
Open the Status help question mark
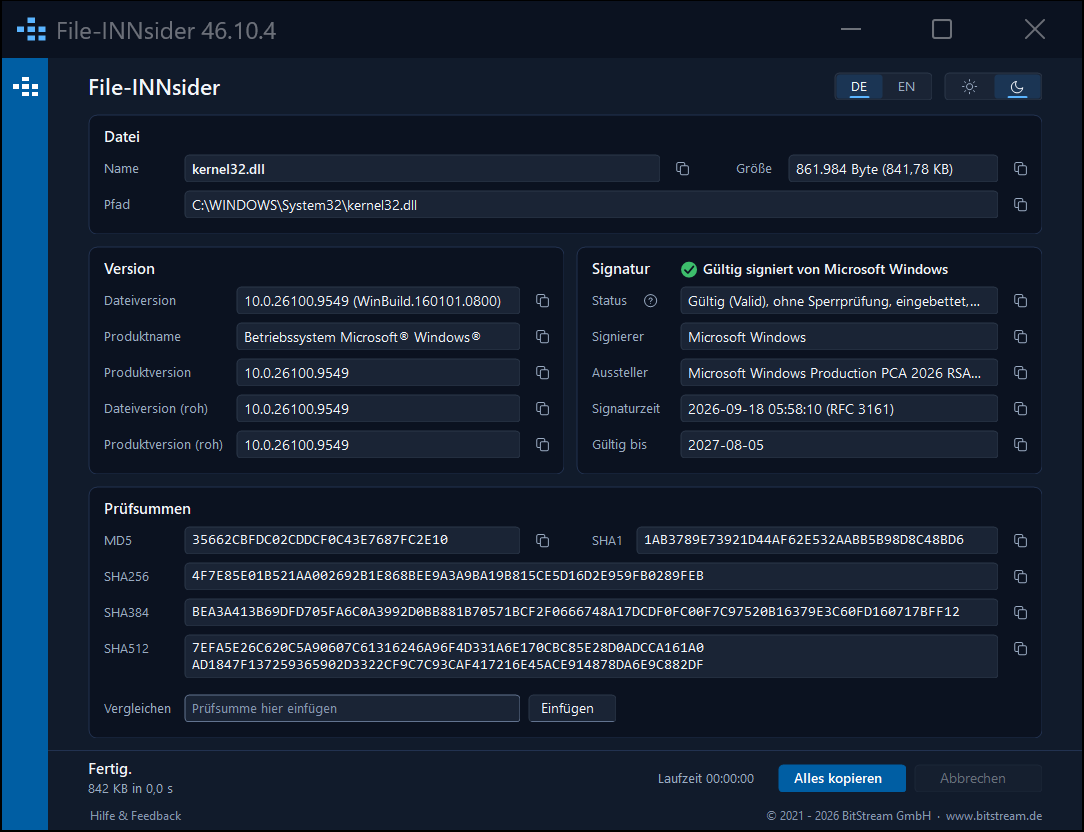point(651,301)
